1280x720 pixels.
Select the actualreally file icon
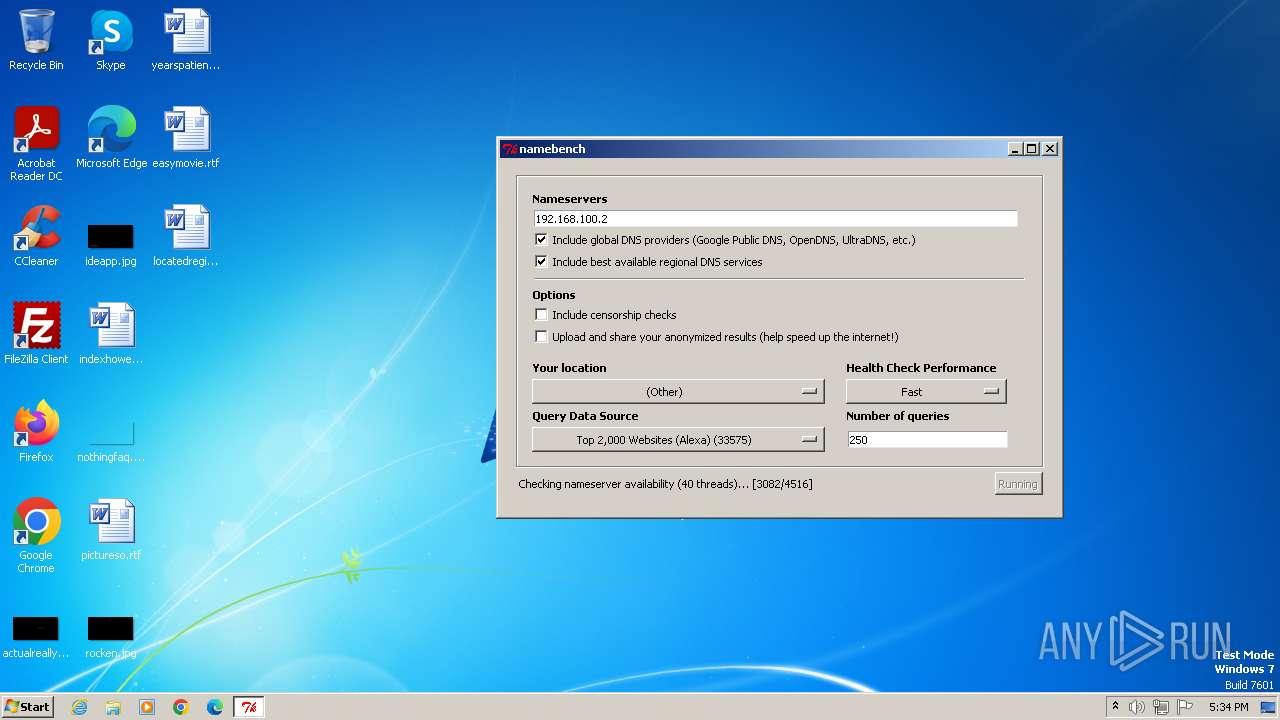[36, 636]
